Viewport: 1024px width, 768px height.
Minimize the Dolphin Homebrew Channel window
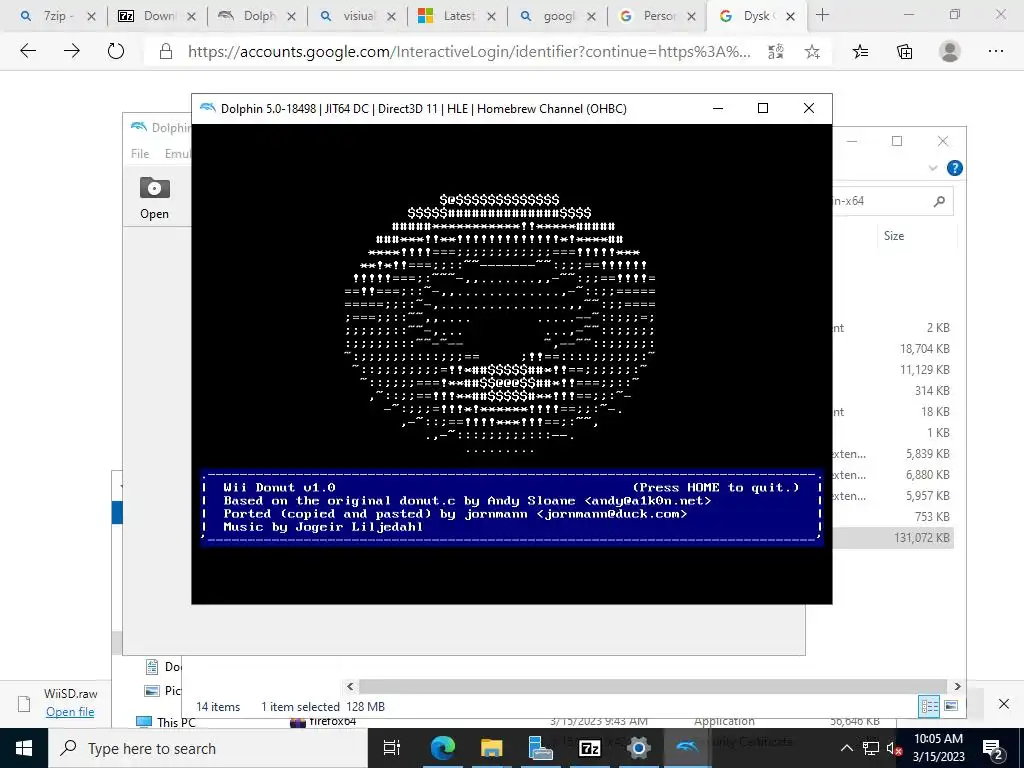point(718,108)
